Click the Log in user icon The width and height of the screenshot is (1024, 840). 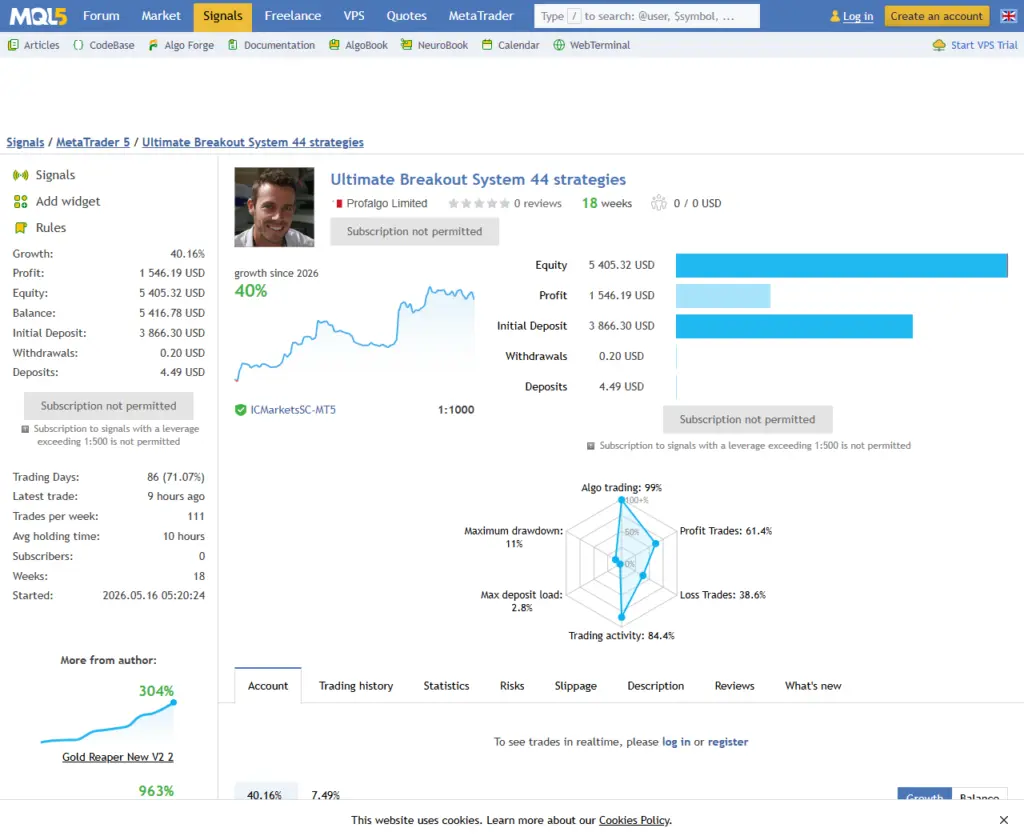[x=835, y=16]
